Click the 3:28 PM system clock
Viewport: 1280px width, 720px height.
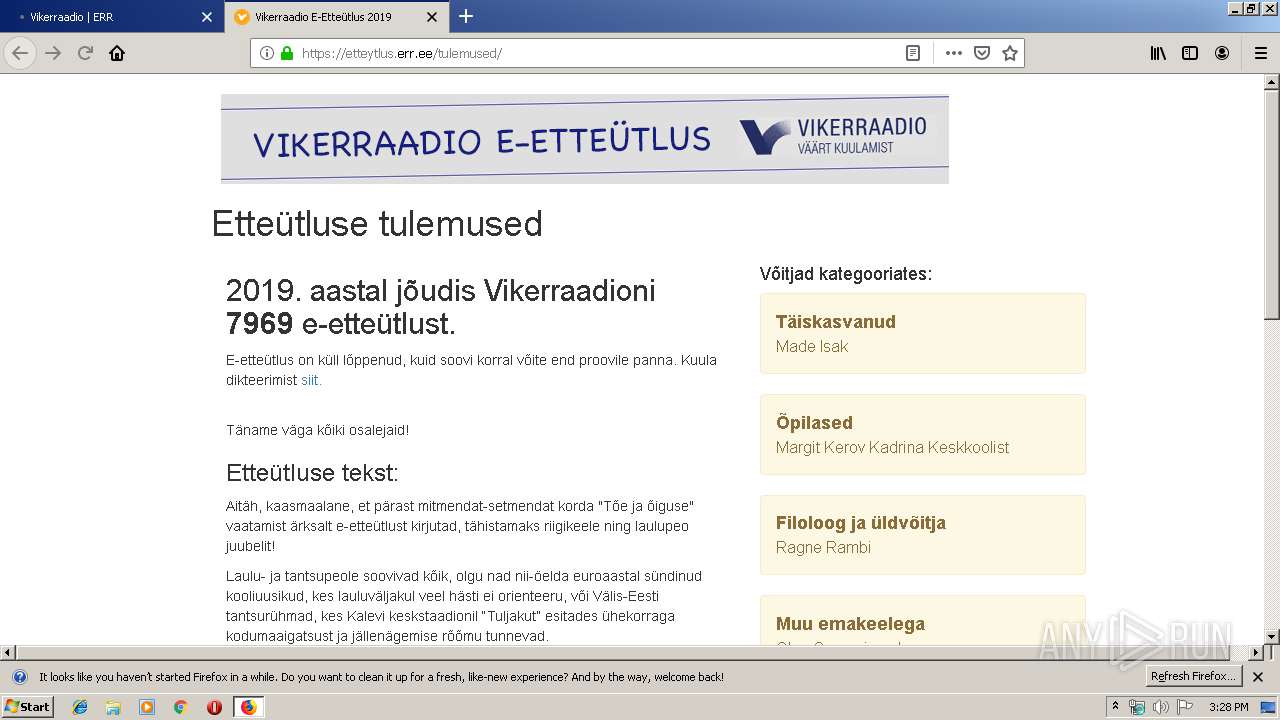click(1228, 707)
